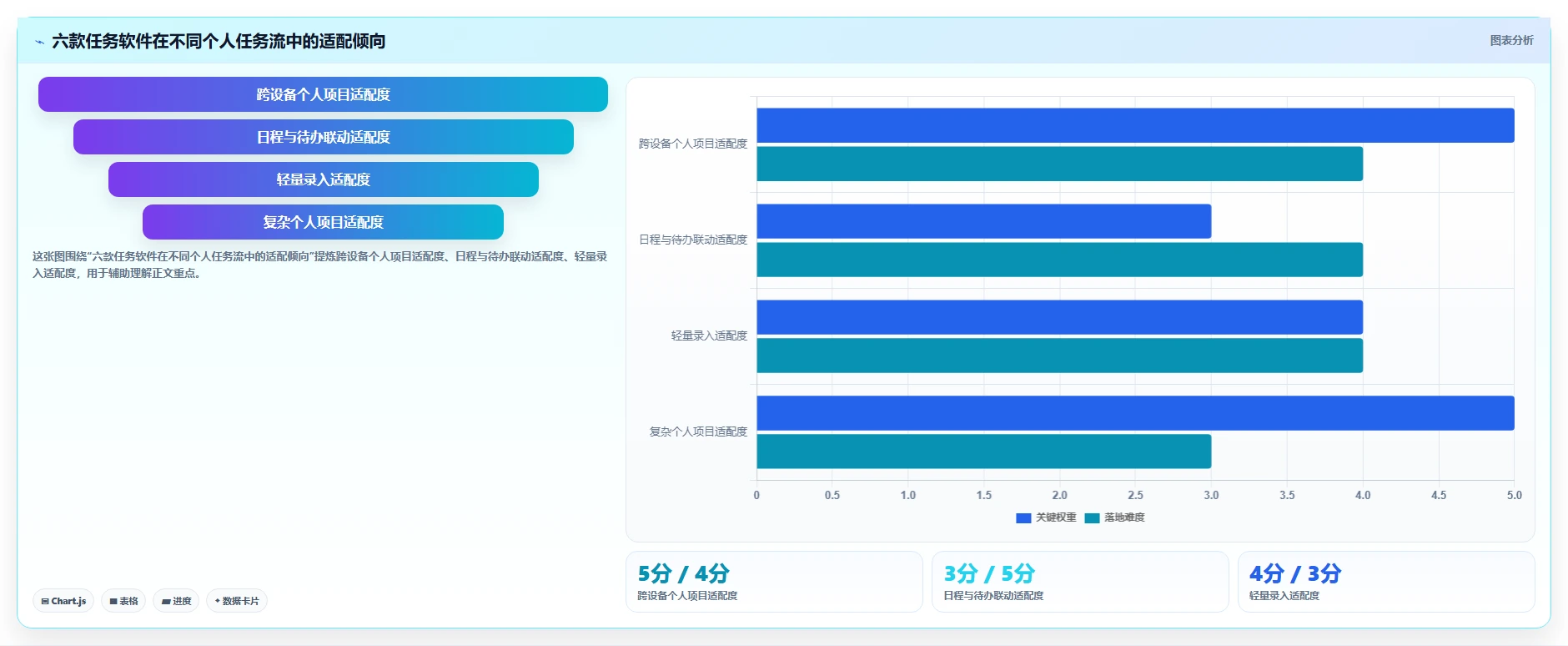Open the 3分 / 5分 data card
The height and width of the screenshot is (646, 1568).
coord(1080,582)
